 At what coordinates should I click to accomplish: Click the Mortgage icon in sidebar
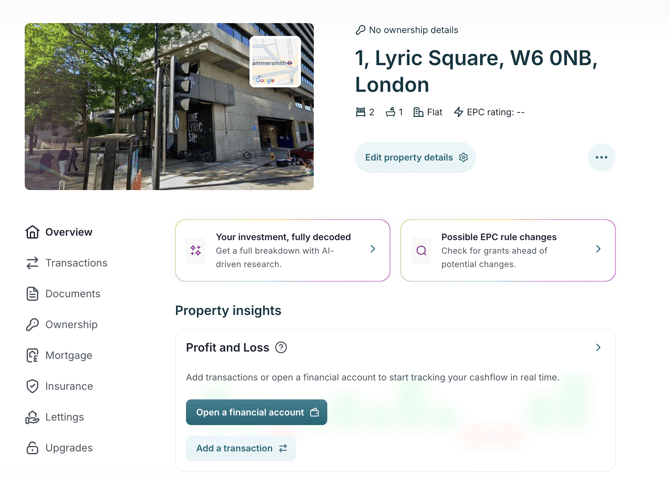[32, 355]
